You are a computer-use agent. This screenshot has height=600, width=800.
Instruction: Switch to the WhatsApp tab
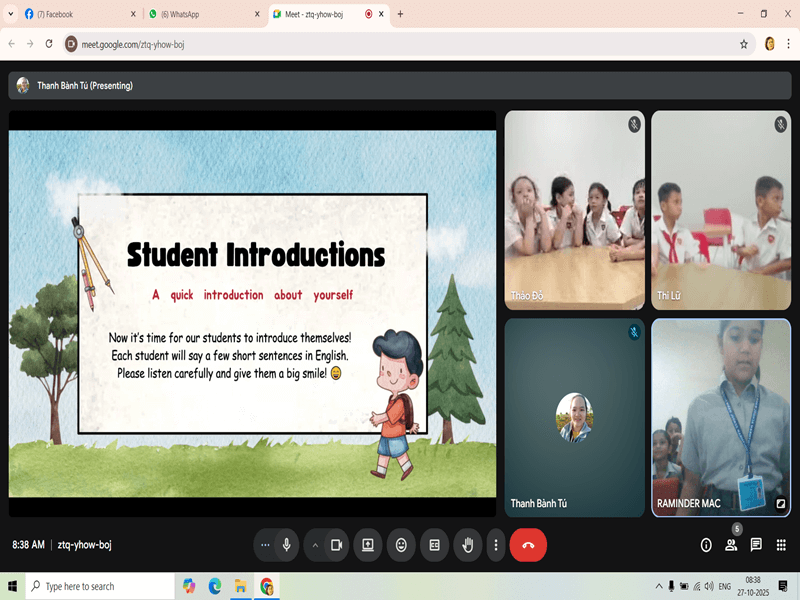(x=198, y=14)
